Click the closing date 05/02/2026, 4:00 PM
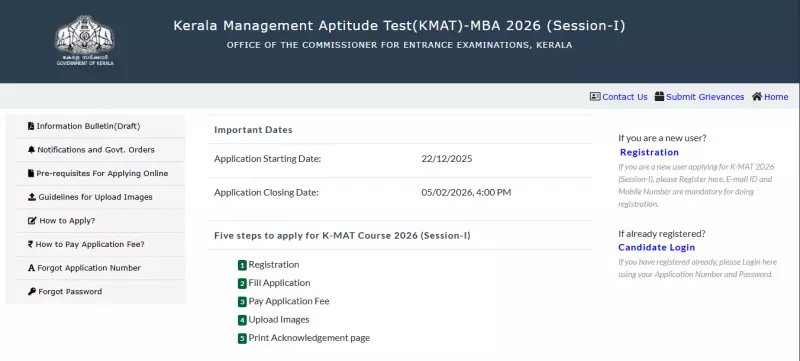This screenshot has height=361, width=800. [466, 193]
